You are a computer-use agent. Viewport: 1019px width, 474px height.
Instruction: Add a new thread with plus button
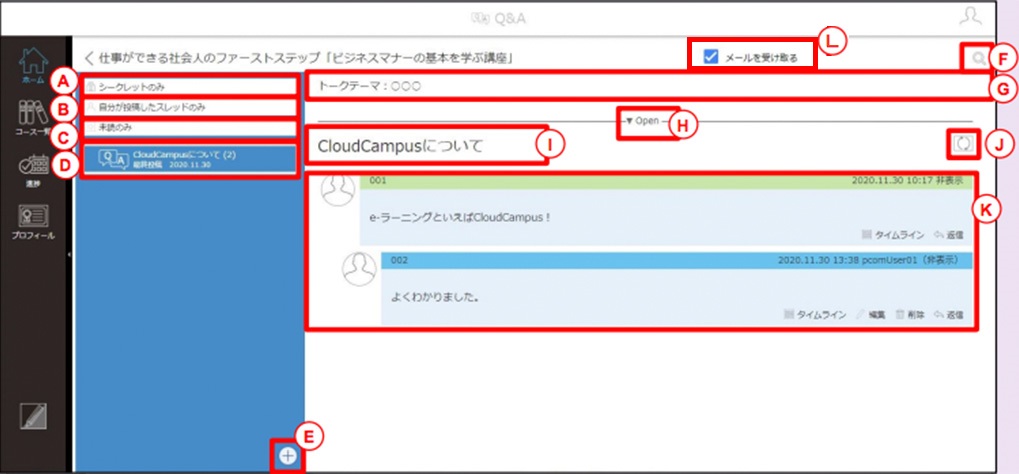(288, 456)
